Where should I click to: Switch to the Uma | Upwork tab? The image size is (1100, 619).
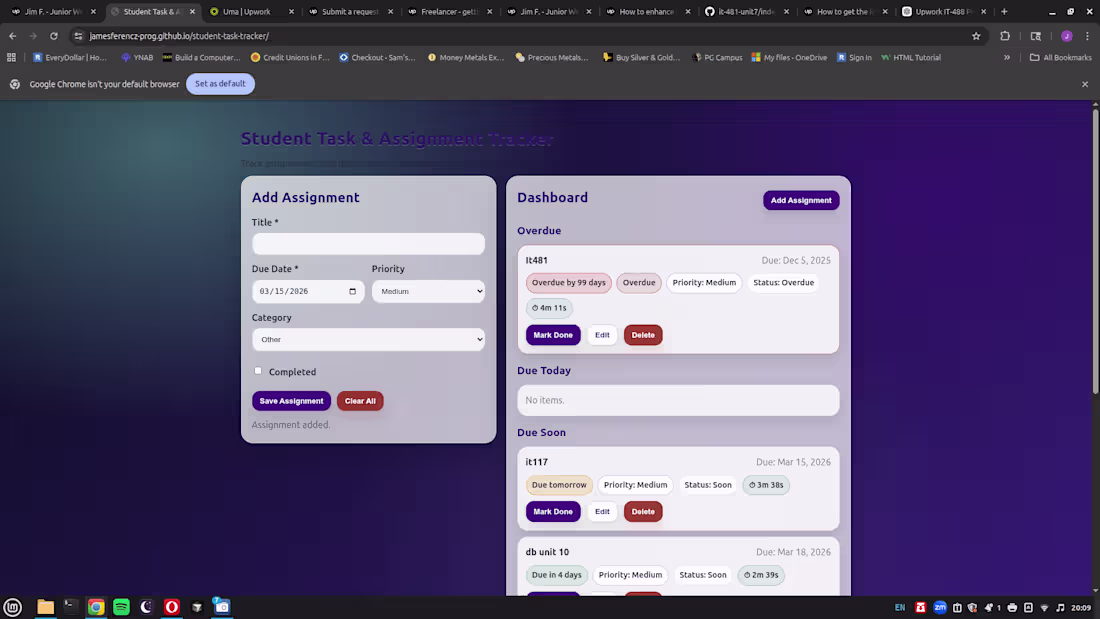[x=248, y=13]
